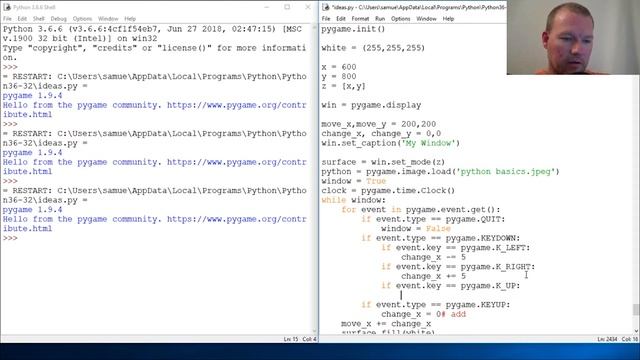The width and height of the screenshot is (640, 360).
Task: Click the 'x = 600' line
Action: point(339,67)
